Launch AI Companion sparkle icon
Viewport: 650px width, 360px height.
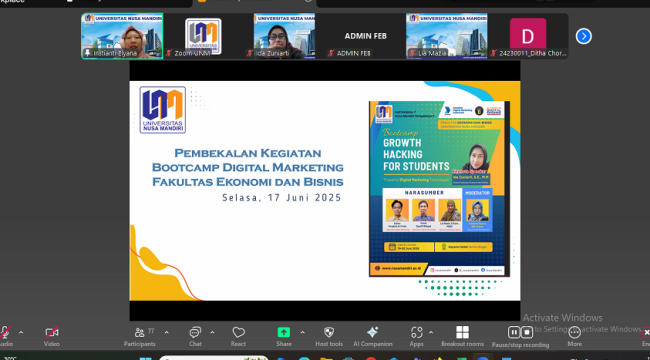[x=372, y=332]
